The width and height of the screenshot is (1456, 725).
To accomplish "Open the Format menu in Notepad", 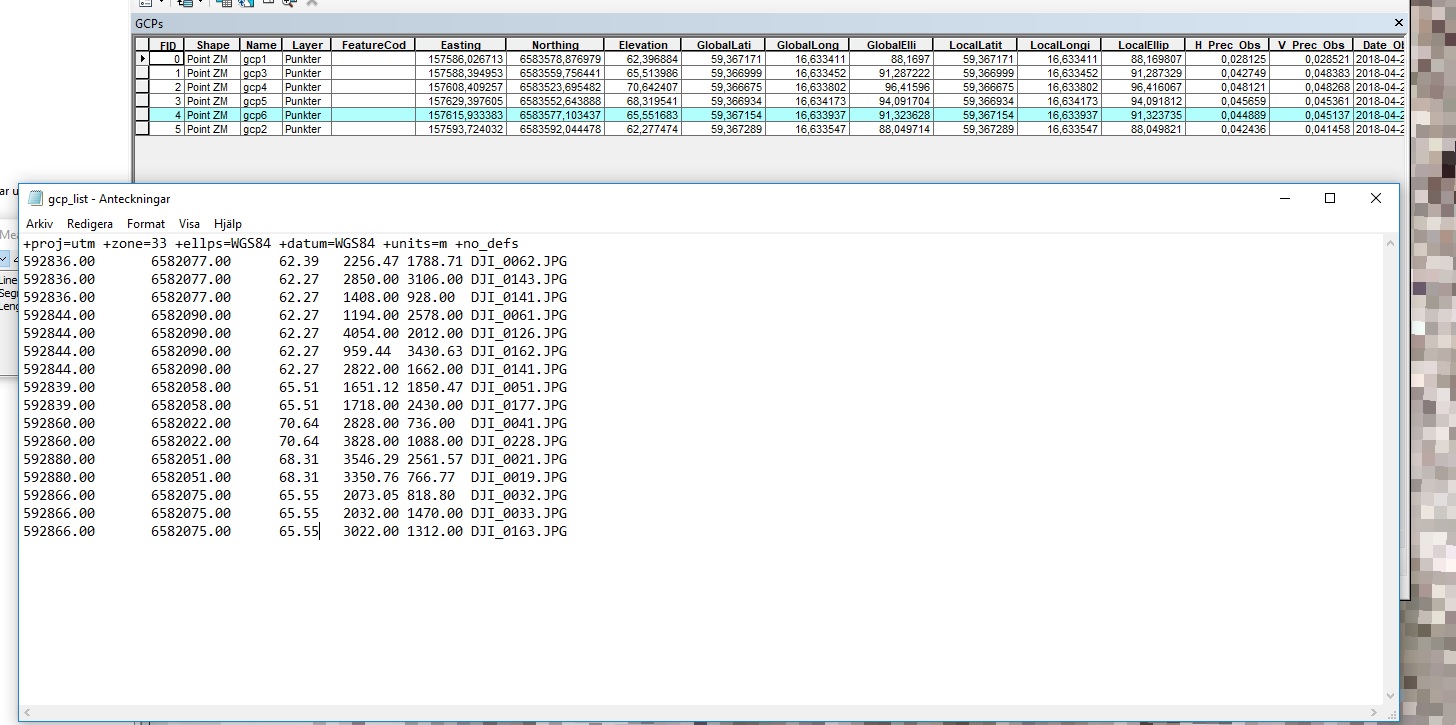I will coord(146,224).
